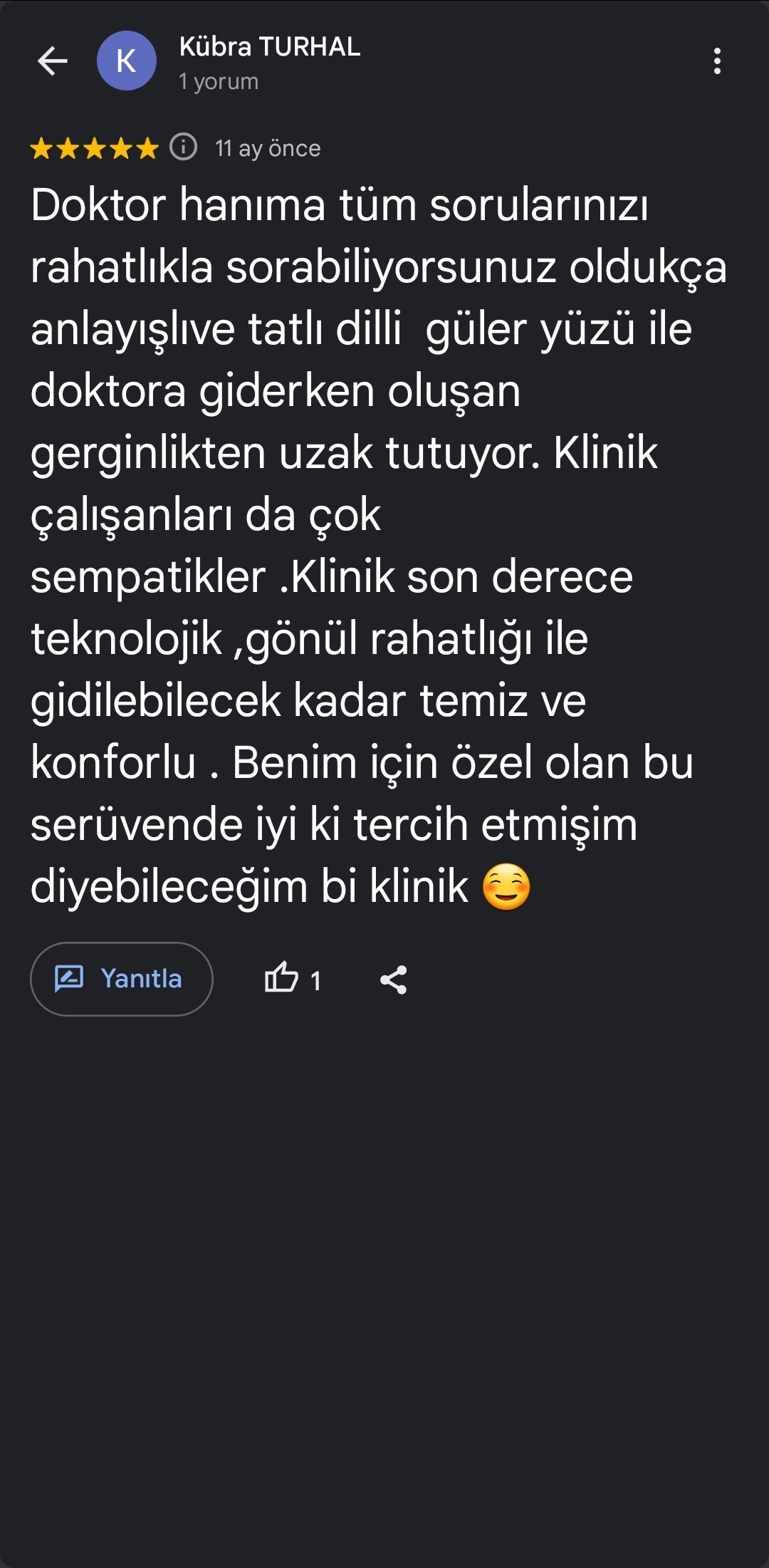Click the reply icon inside Yanıtla
769x1568 pixels.
click(69, 979)
